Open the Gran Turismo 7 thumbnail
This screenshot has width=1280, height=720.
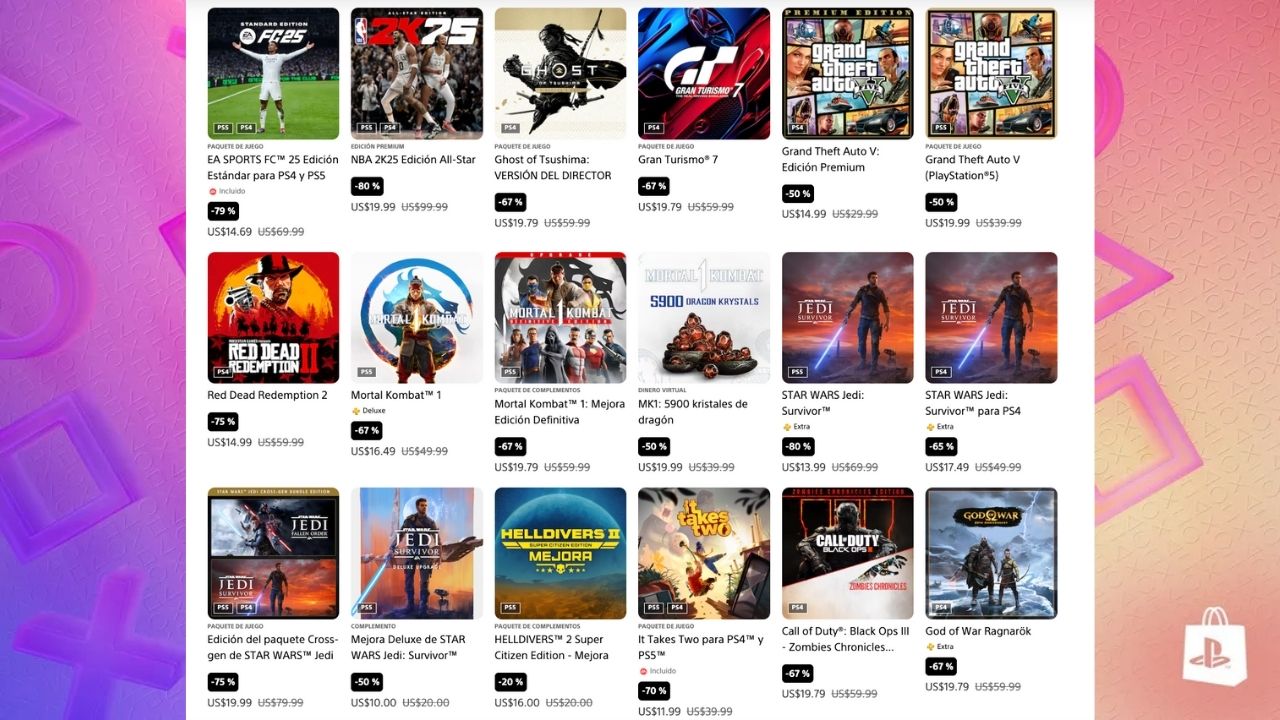click(x=704, y=74)
